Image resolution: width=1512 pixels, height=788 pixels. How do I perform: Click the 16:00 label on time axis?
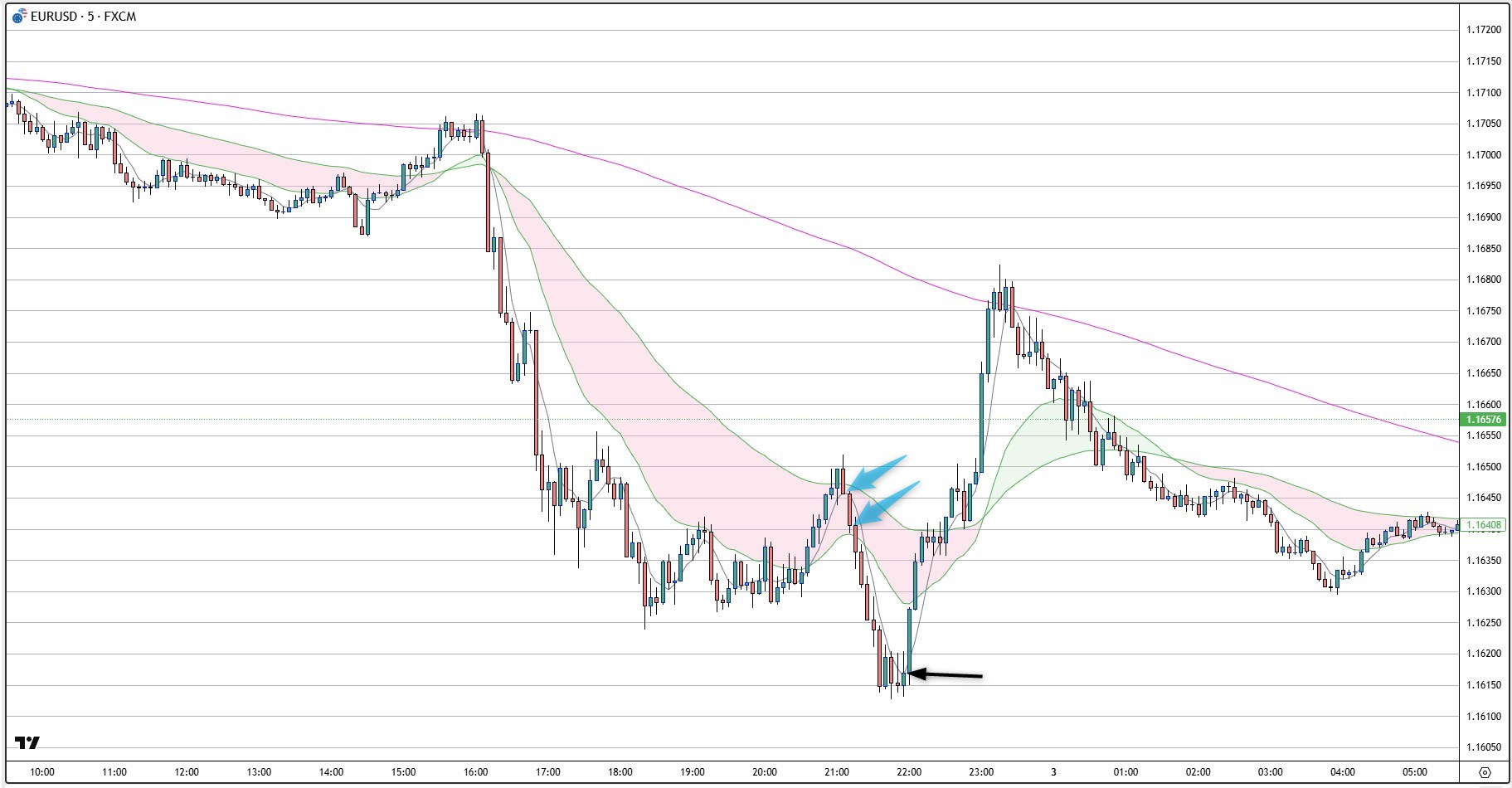click(x=475, y=772)
